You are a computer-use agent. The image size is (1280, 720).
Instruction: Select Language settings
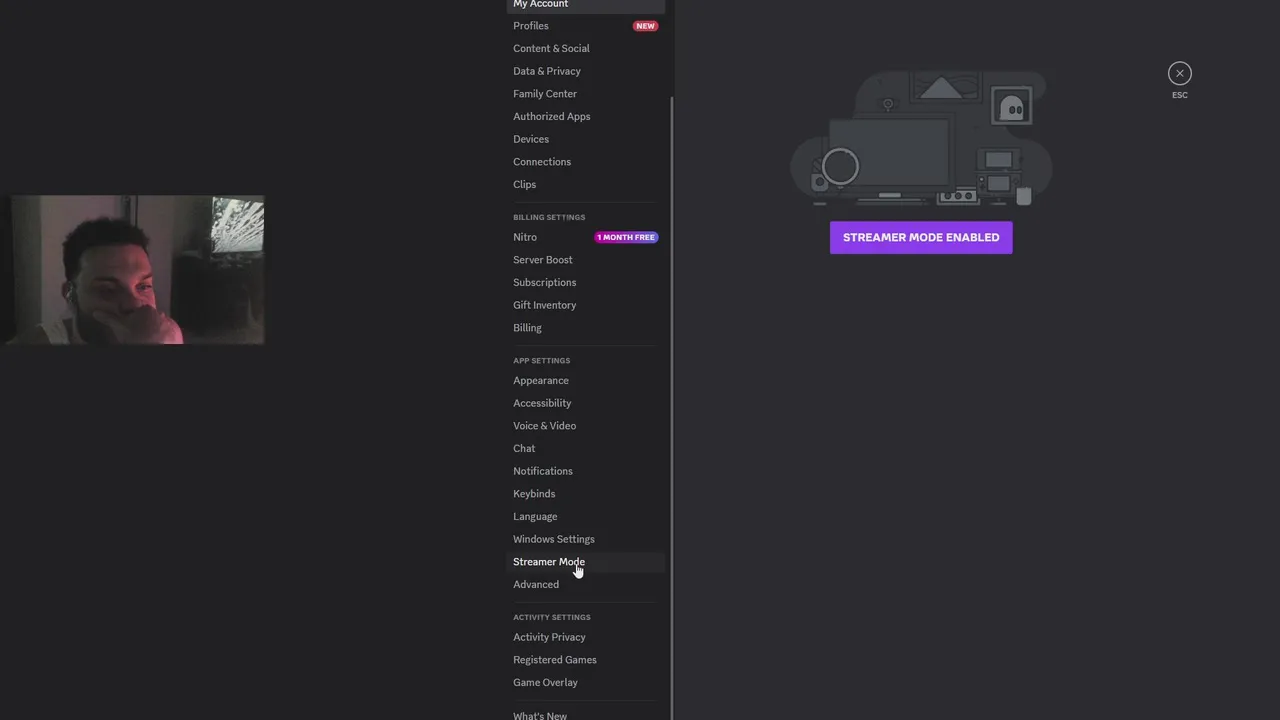tap(585, 516)
